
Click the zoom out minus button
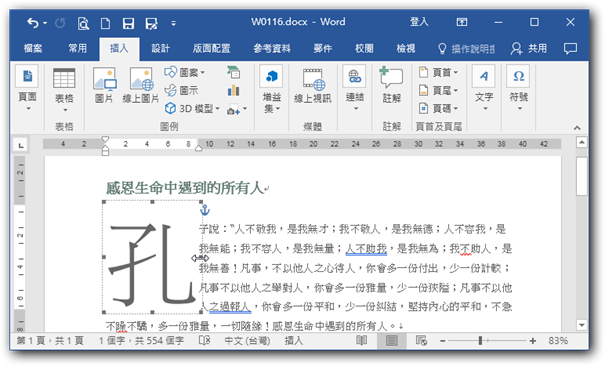point(443,341)
